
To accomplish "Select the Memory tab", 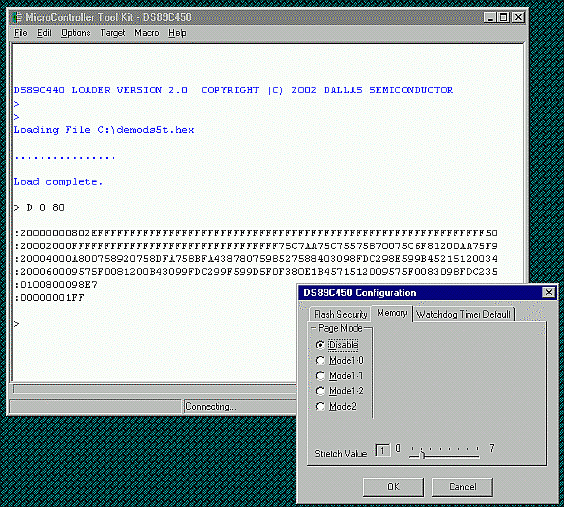I will (x=392, y=313).
